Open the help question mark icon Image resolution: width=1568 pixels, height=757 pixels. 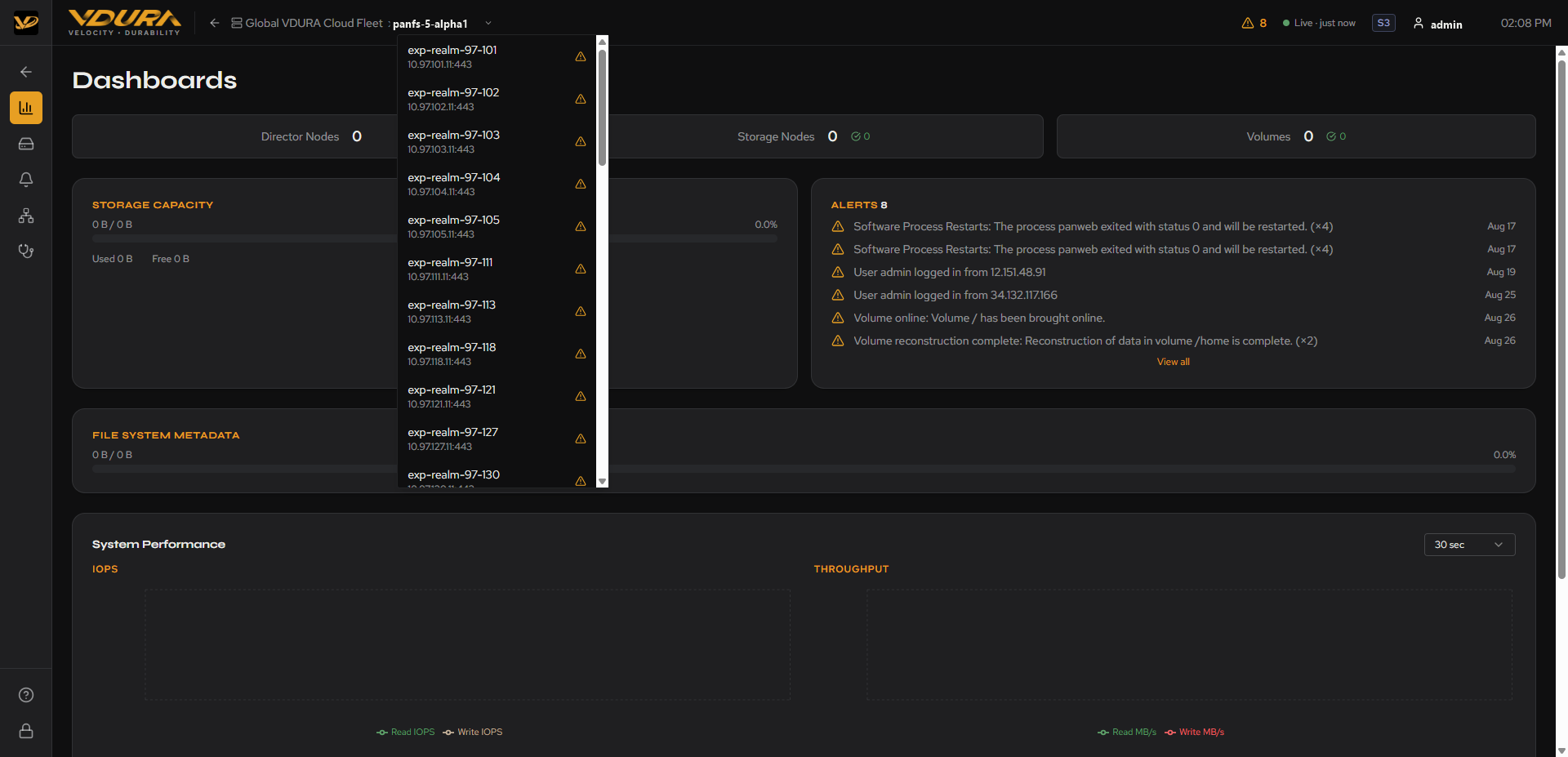click(26, 695)
